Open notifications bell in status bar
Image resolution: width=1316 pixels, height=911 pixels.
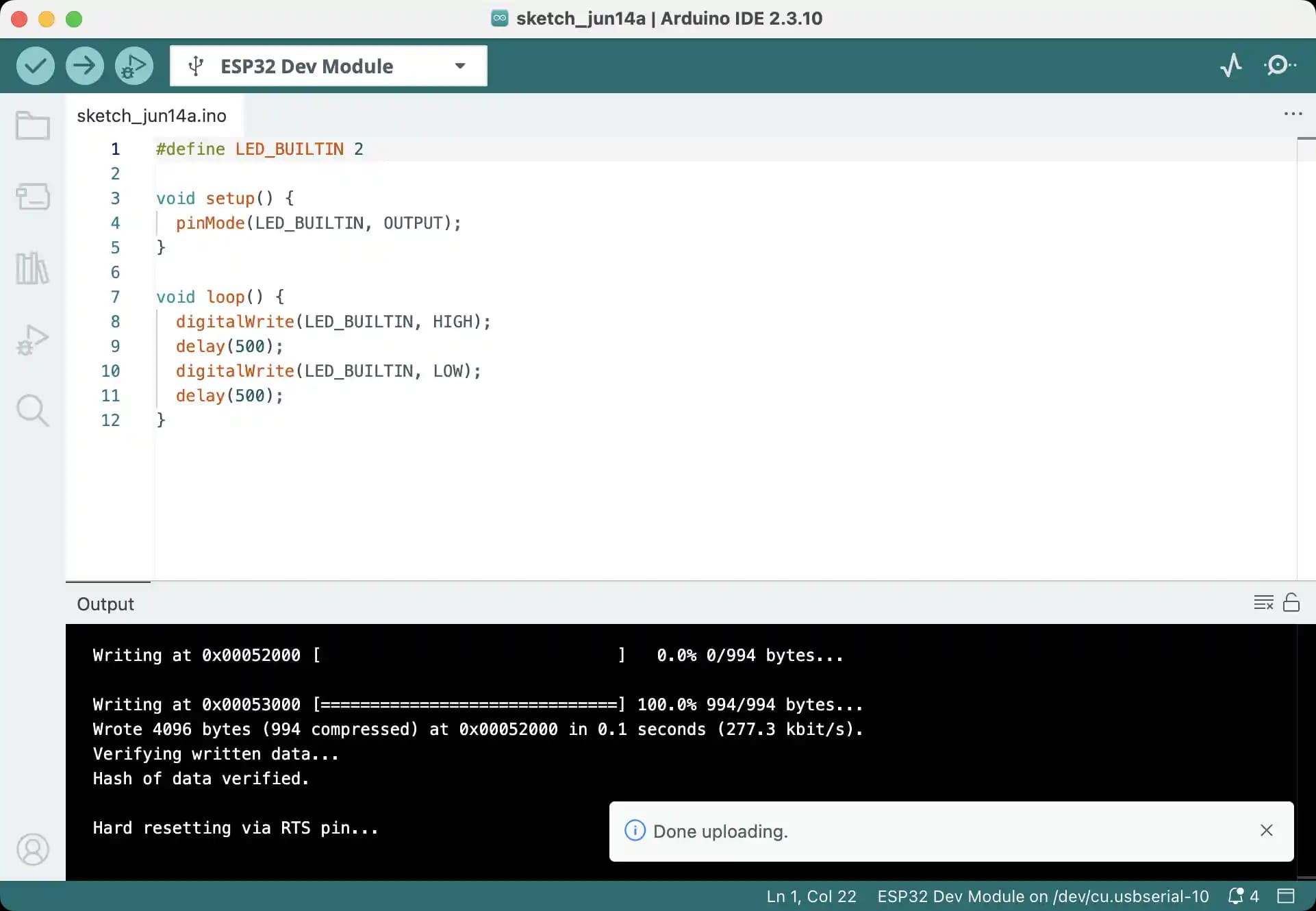pos(1243,896)
